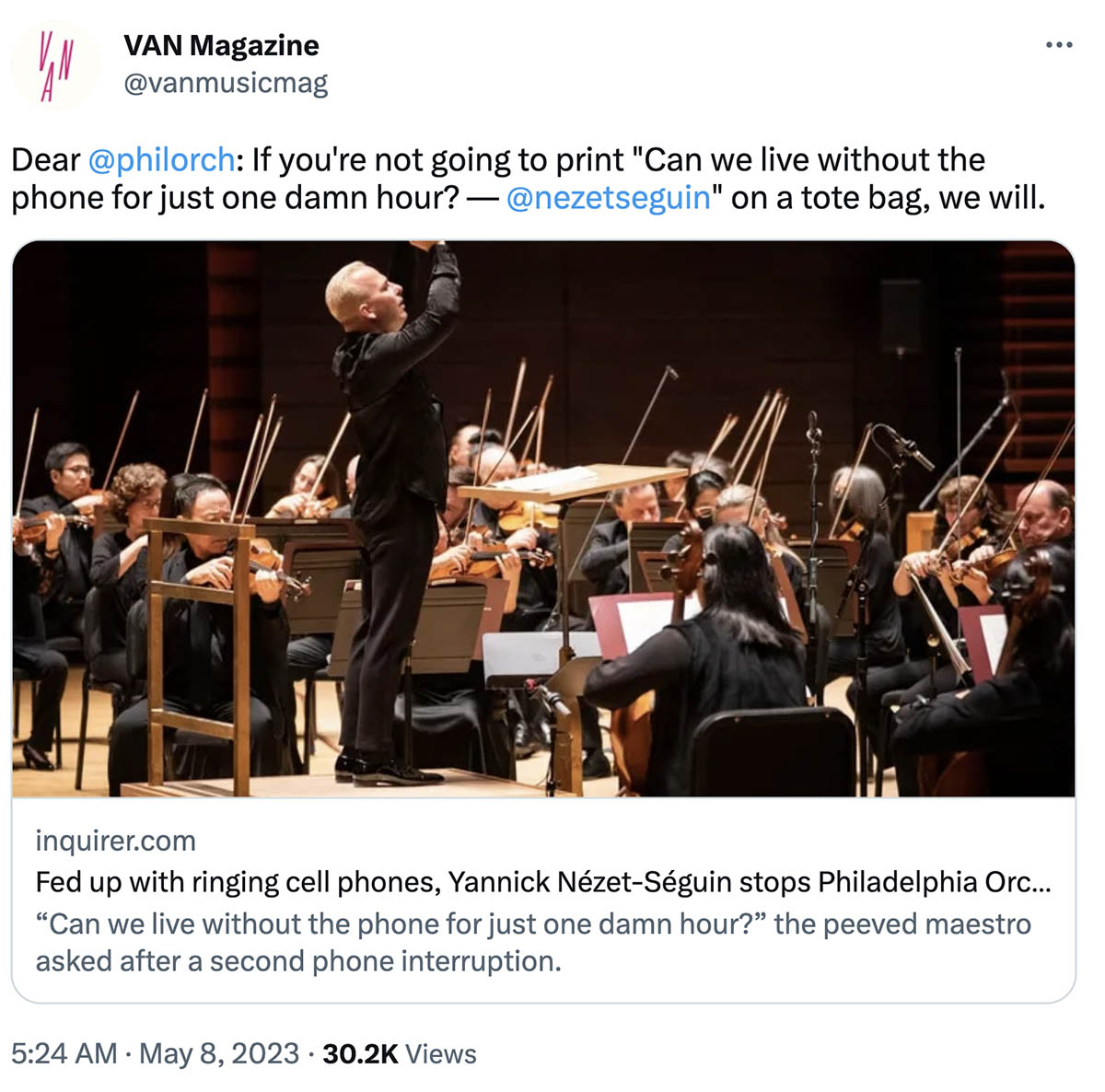The image size is (1105, 1092).
Task: Click the 'on a tote bag, we will.' text
Action: (x=889, y=198)
